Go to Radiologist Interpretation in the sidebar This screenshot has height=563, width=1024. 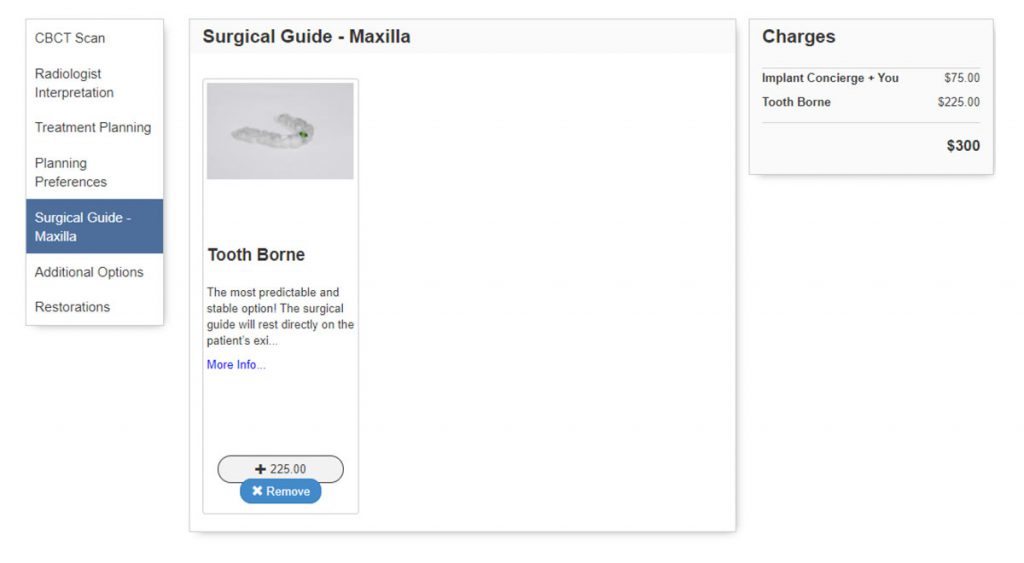(74, 83)
